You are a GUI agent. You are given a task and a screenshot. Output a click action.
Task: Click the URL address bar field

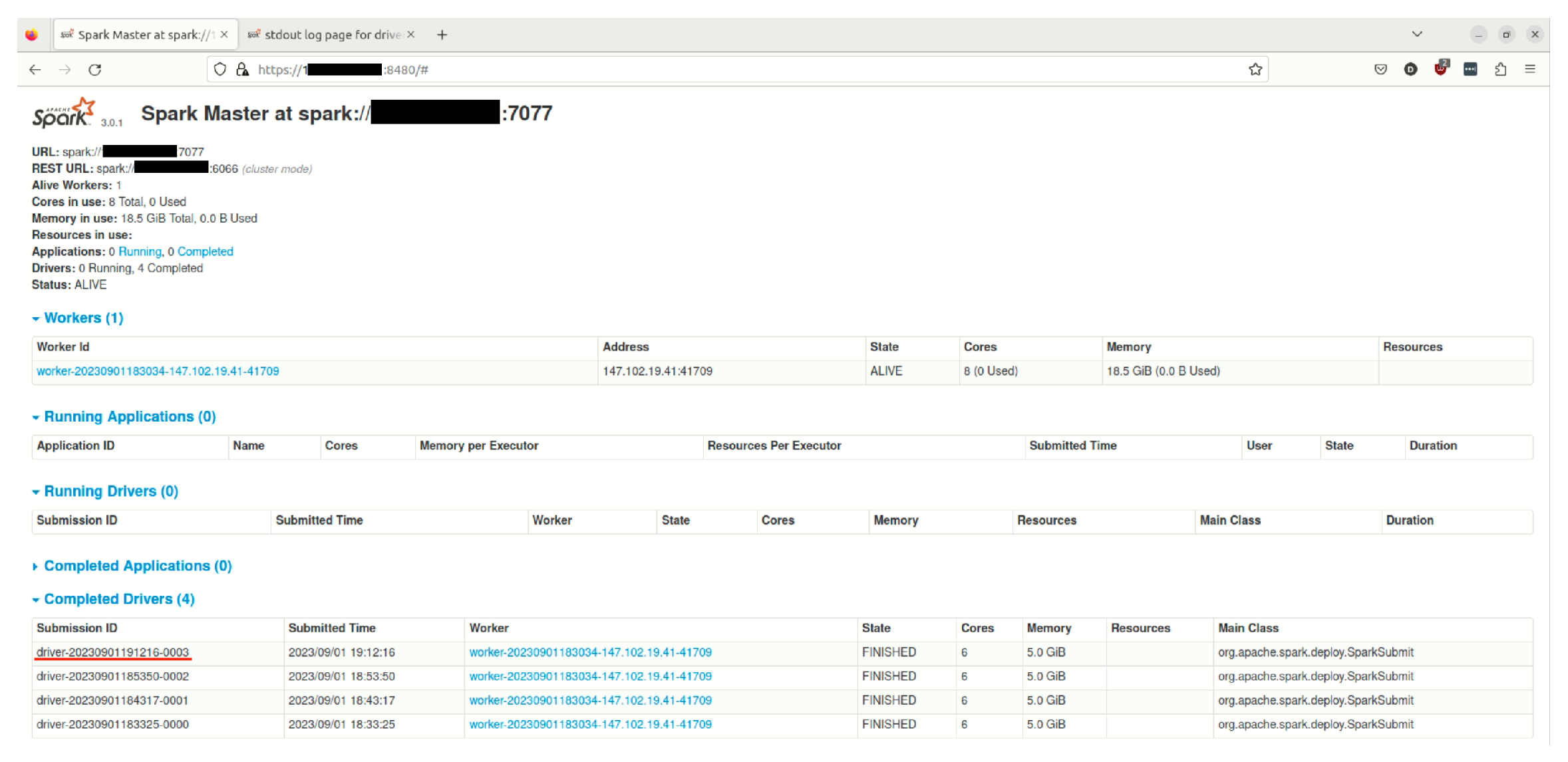point(732,70)
